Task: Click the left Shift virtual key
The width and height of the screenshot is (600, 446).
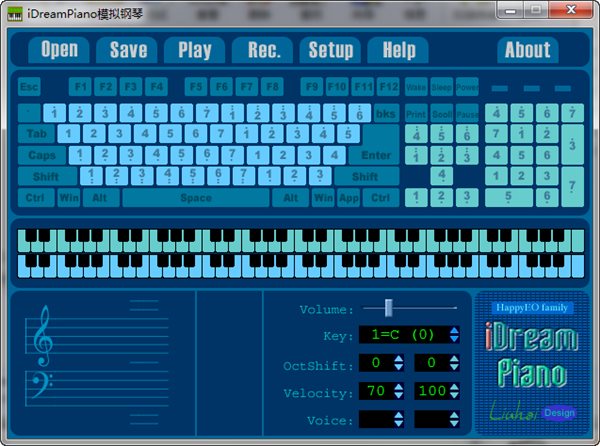Action: pyautogui.click(x=46, y=176)
